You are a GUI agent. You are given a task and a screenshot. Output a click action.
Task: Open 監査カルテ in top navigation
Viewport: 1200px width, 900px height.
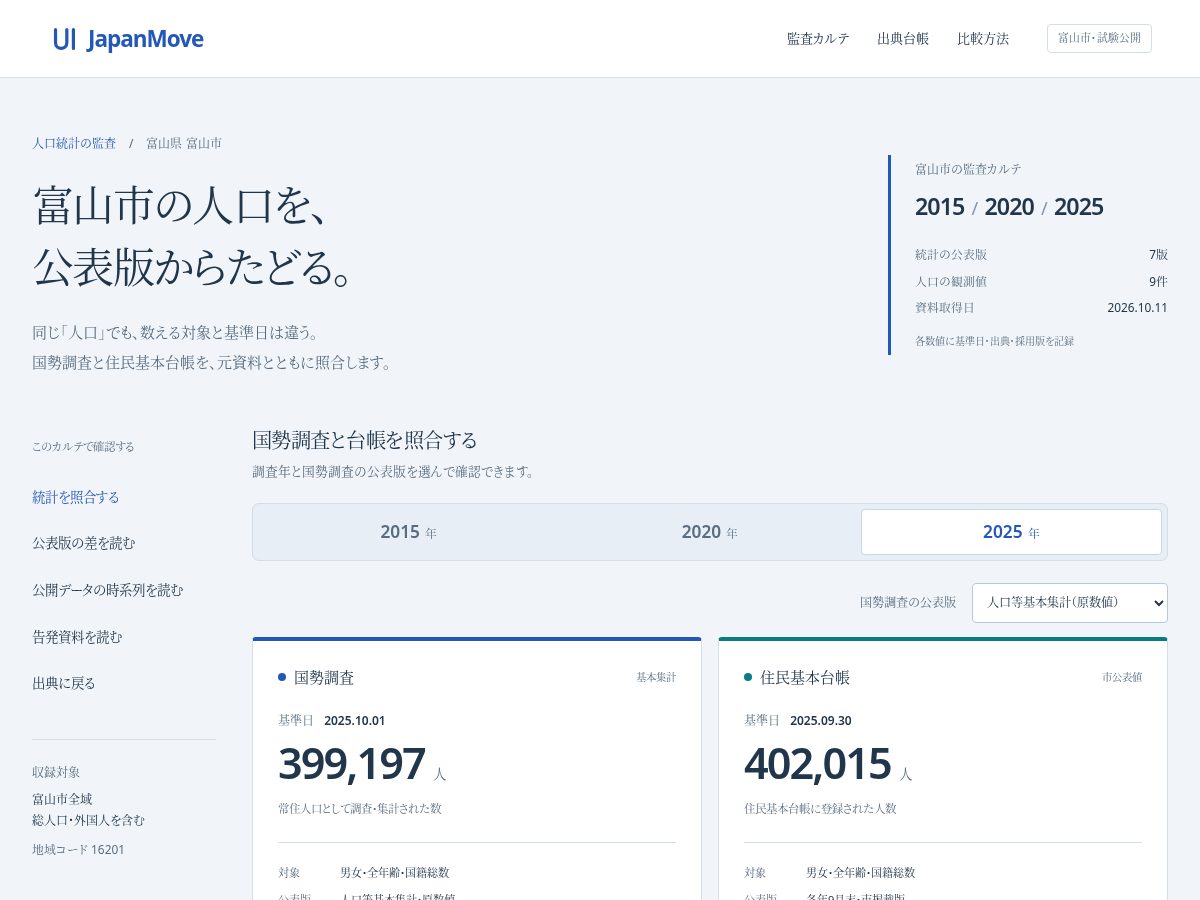pyautogui.click(x=818, y=39)
